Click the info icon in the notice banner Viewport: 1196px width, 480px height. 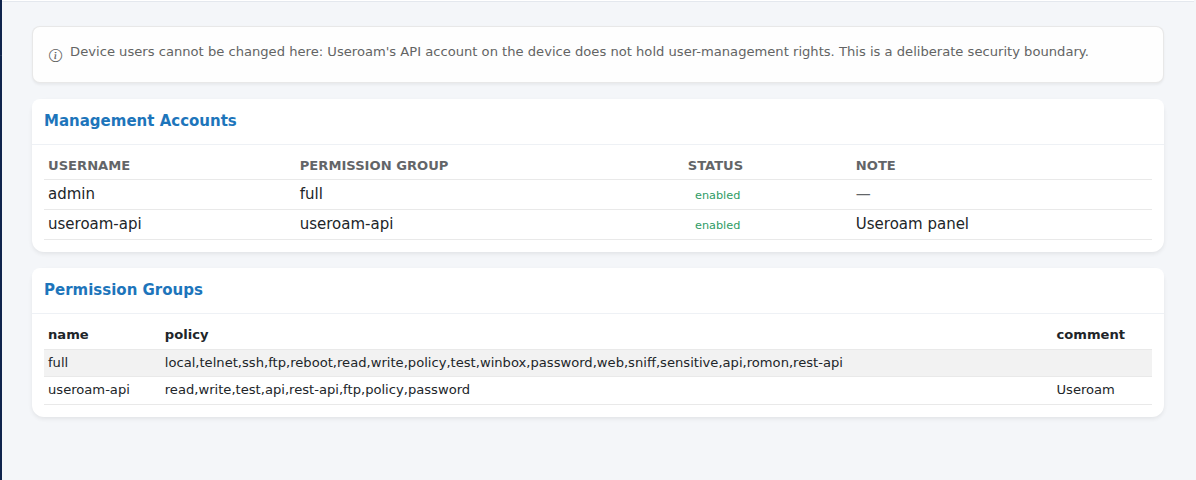56,56
